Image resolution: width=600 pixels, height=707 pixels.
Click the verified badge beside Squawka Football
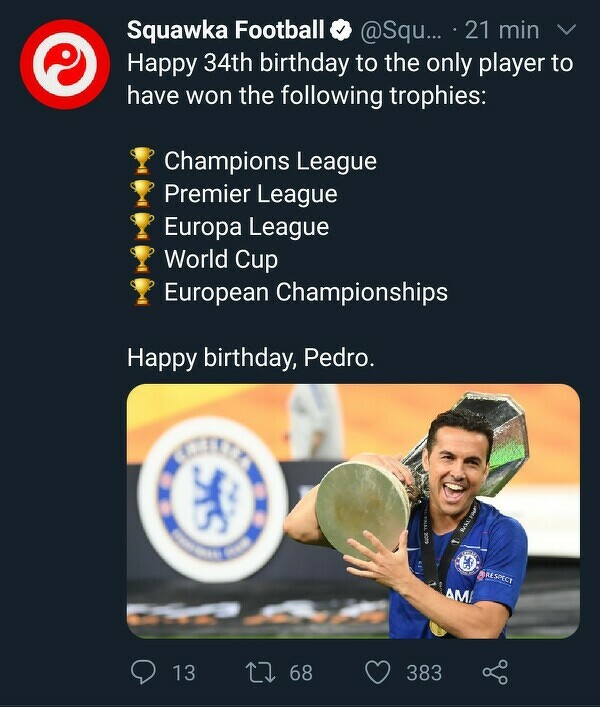point(341,31)
